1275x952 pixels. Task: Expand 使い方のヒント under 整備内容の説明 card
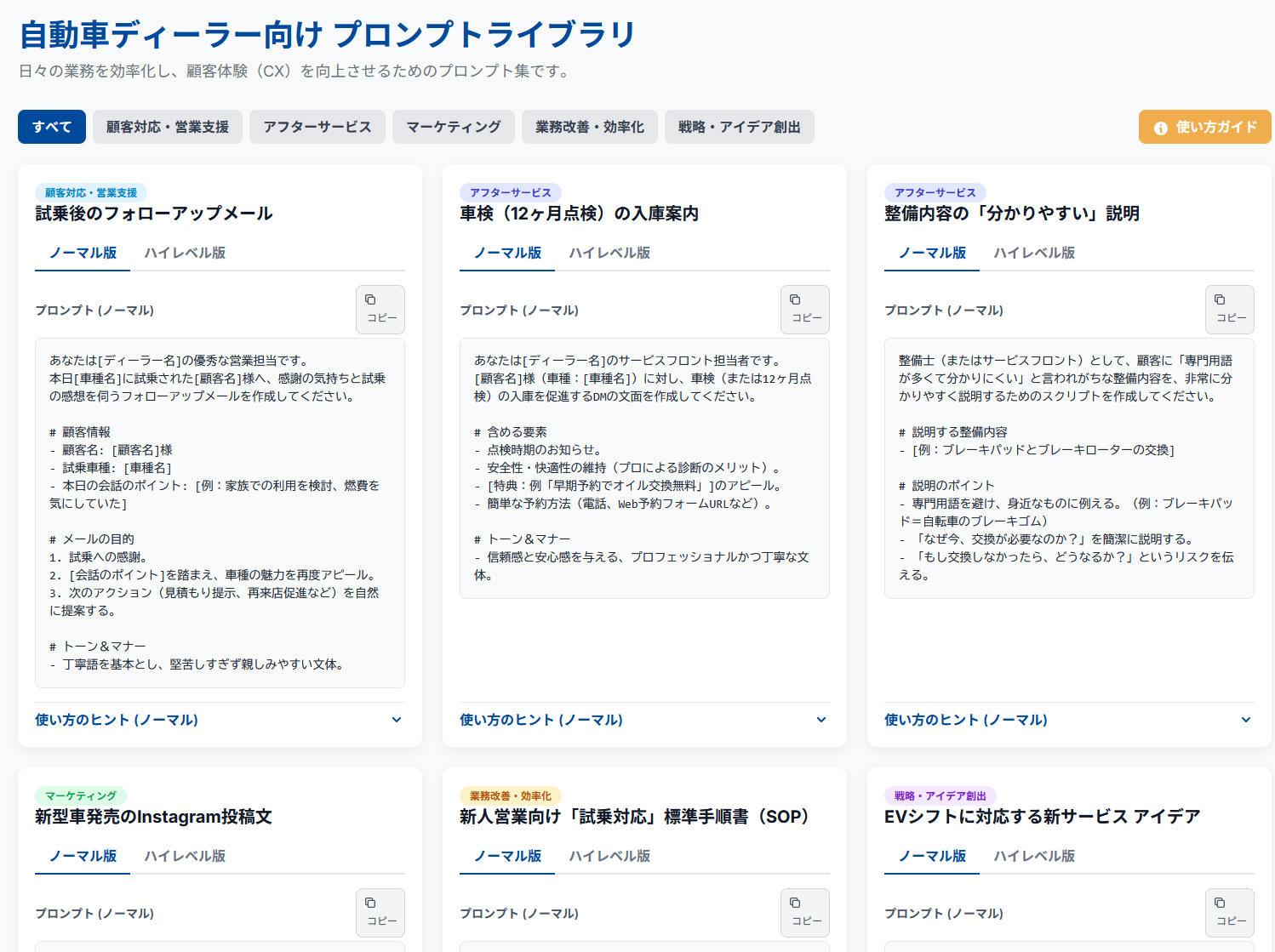click(x=1068, y=720)
